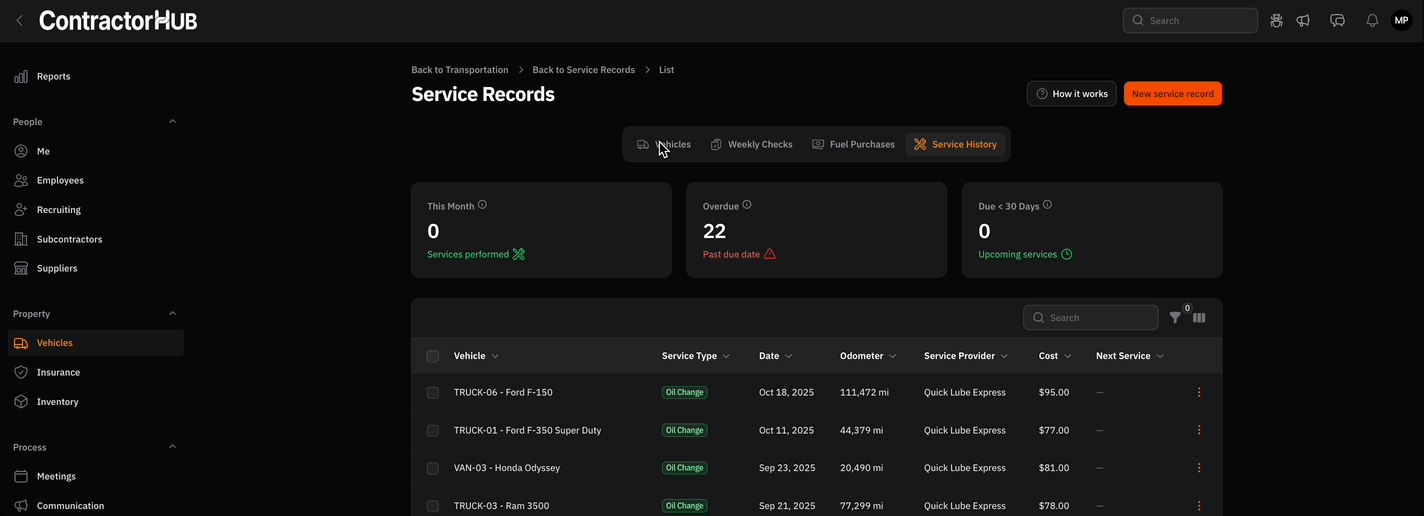Viewport: 1424px width, 516px height.
Task: Check the VAN-03 Honda Odyssey row checkbox
Action: 432,468
